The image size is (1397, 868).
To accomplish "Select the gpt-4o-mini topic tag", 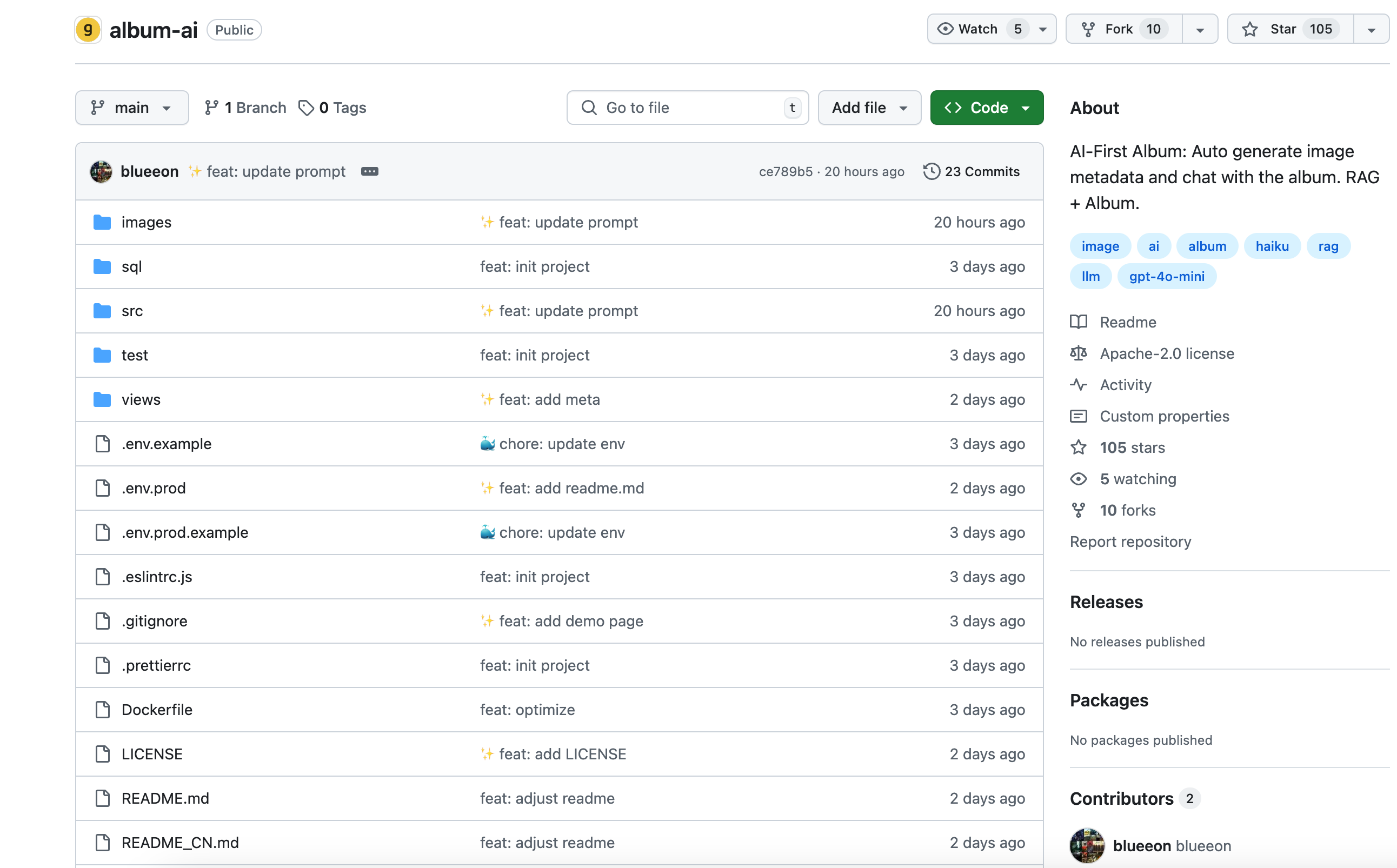I will coord(1166,276).
